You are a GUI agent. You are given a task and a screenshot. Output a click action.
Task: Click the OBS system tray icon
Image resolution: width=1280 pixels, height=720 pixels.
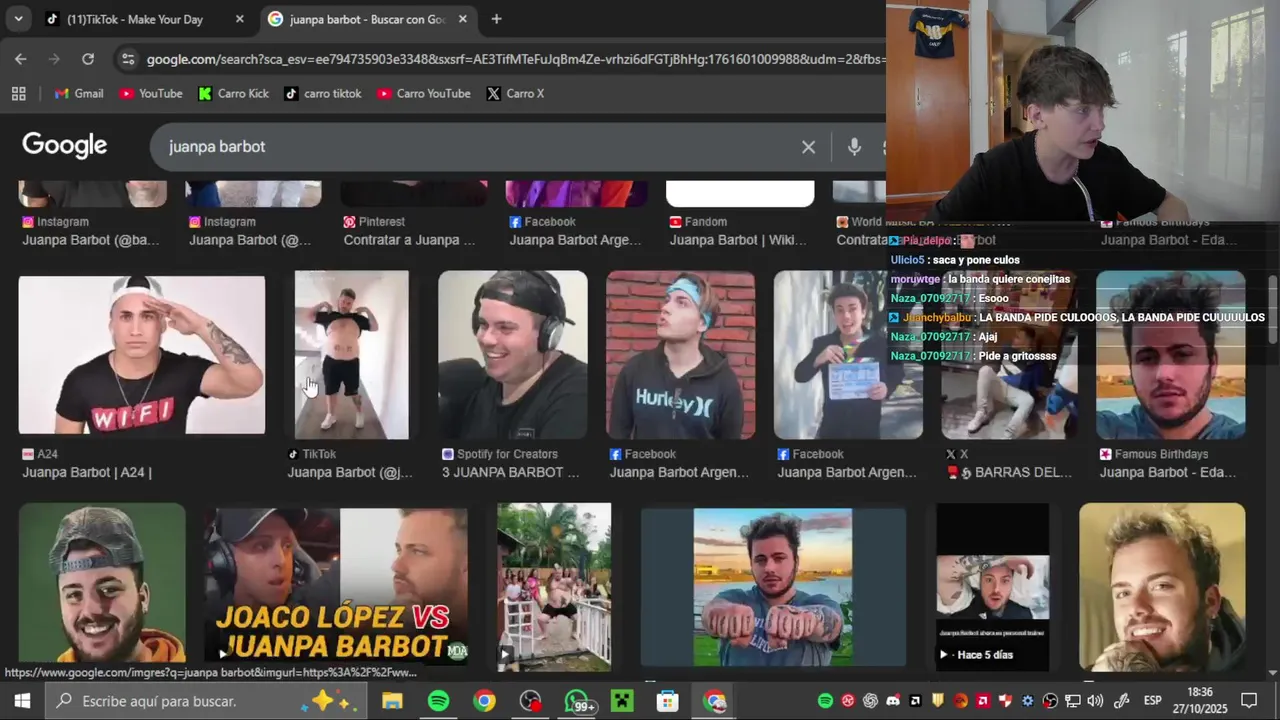pyautogui.click(x=1050, y=701)
